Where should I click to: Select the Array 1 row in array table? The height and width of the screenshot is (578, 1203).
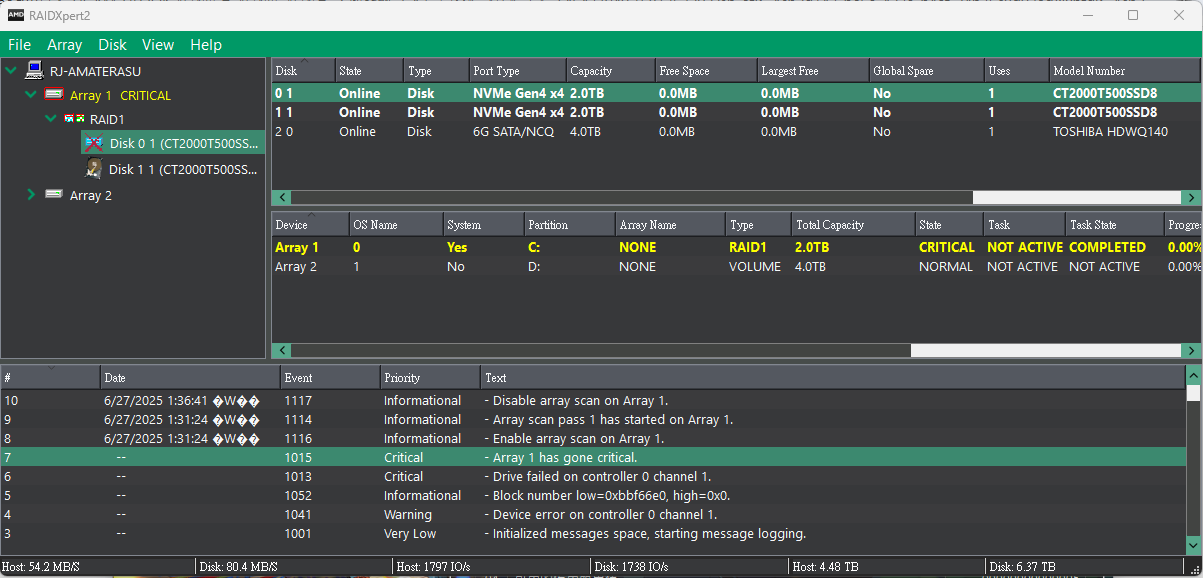pyautogui.click(x=736, y=247)
